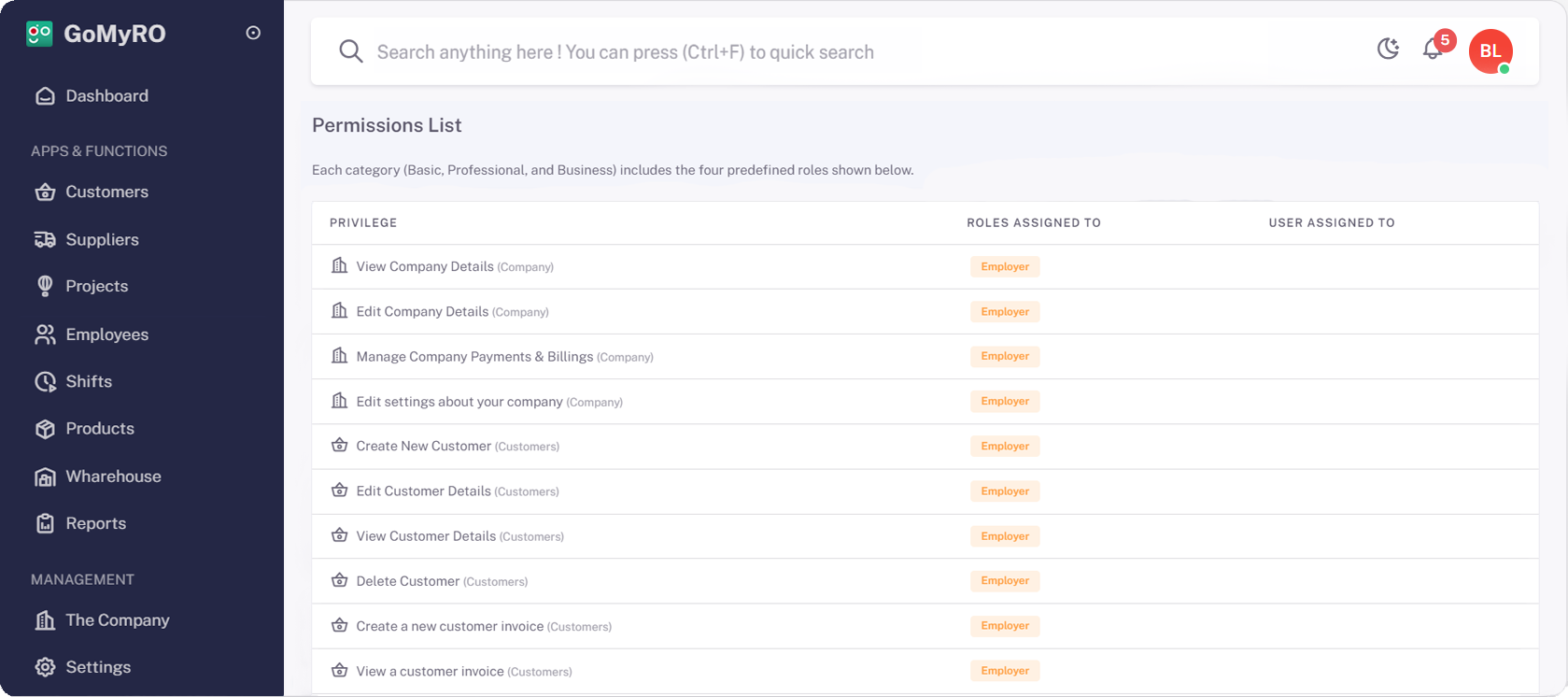Click Employer badge for View Company Details
Screen dimensions: 1568x697
click(x=1005, y=267)
